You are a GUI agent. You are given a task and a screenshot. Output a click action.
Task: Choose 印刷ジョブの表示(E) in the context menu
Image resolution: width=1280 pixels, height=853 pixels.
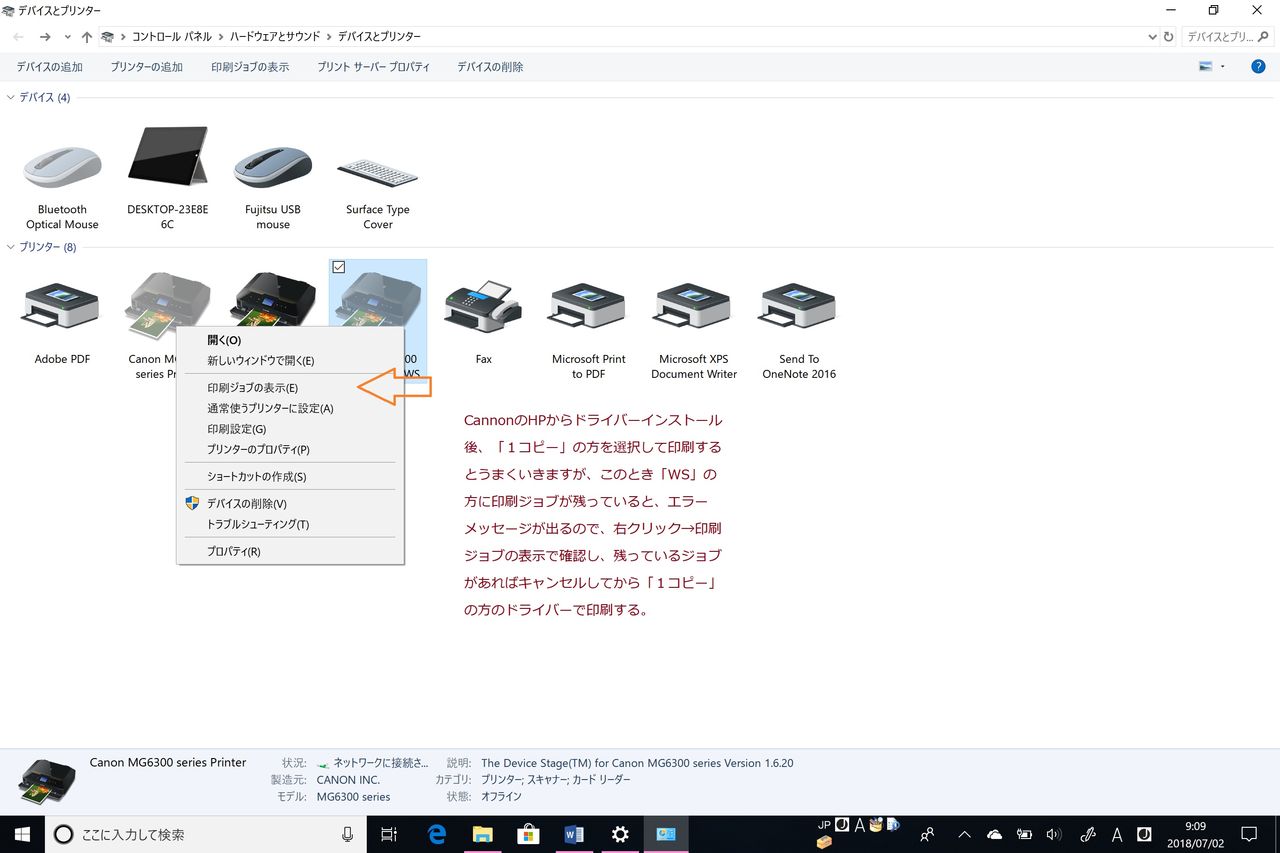[x=290, y=388]
